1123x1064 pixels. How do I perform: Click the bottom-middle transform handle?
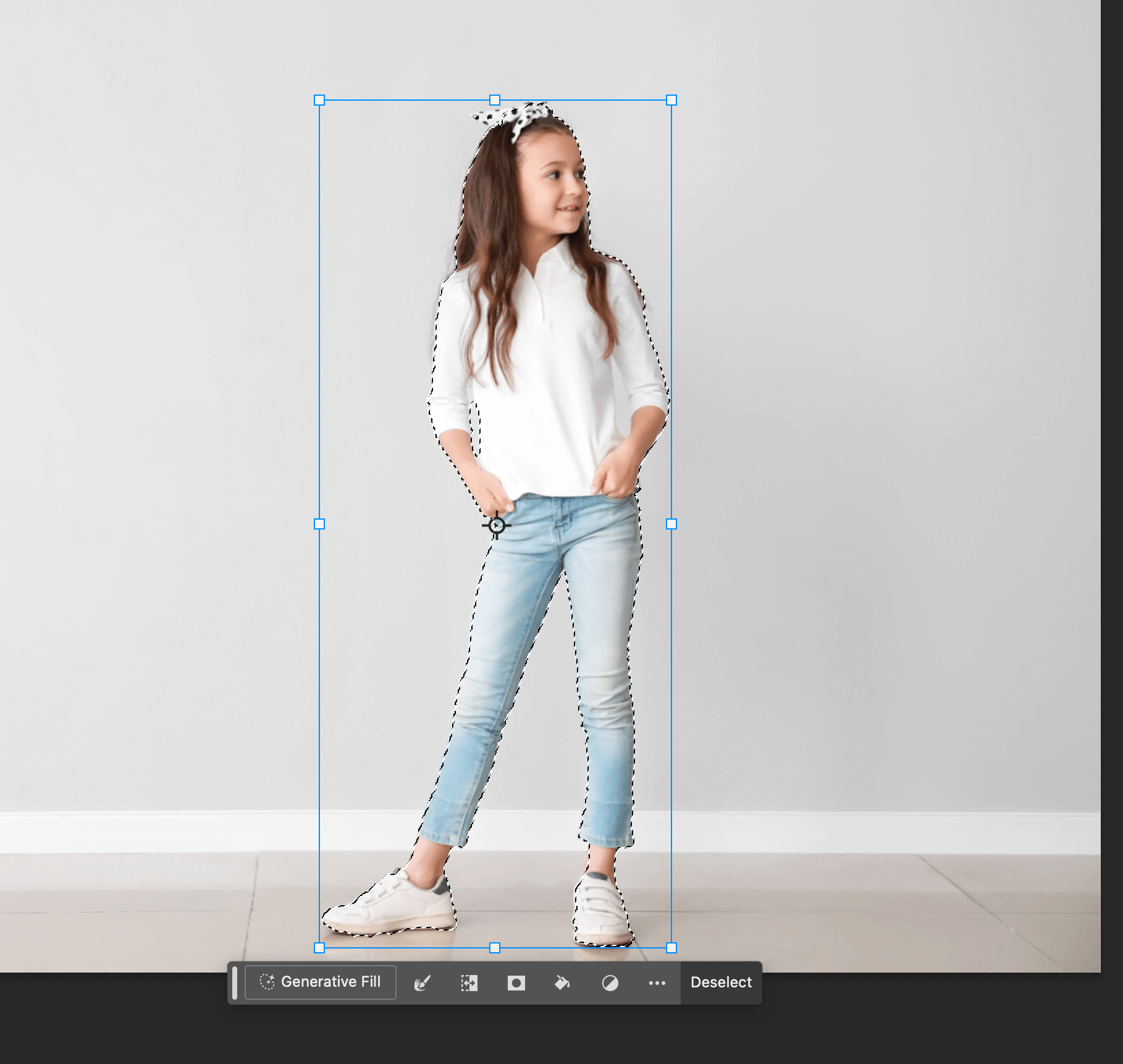click(495, 948)
